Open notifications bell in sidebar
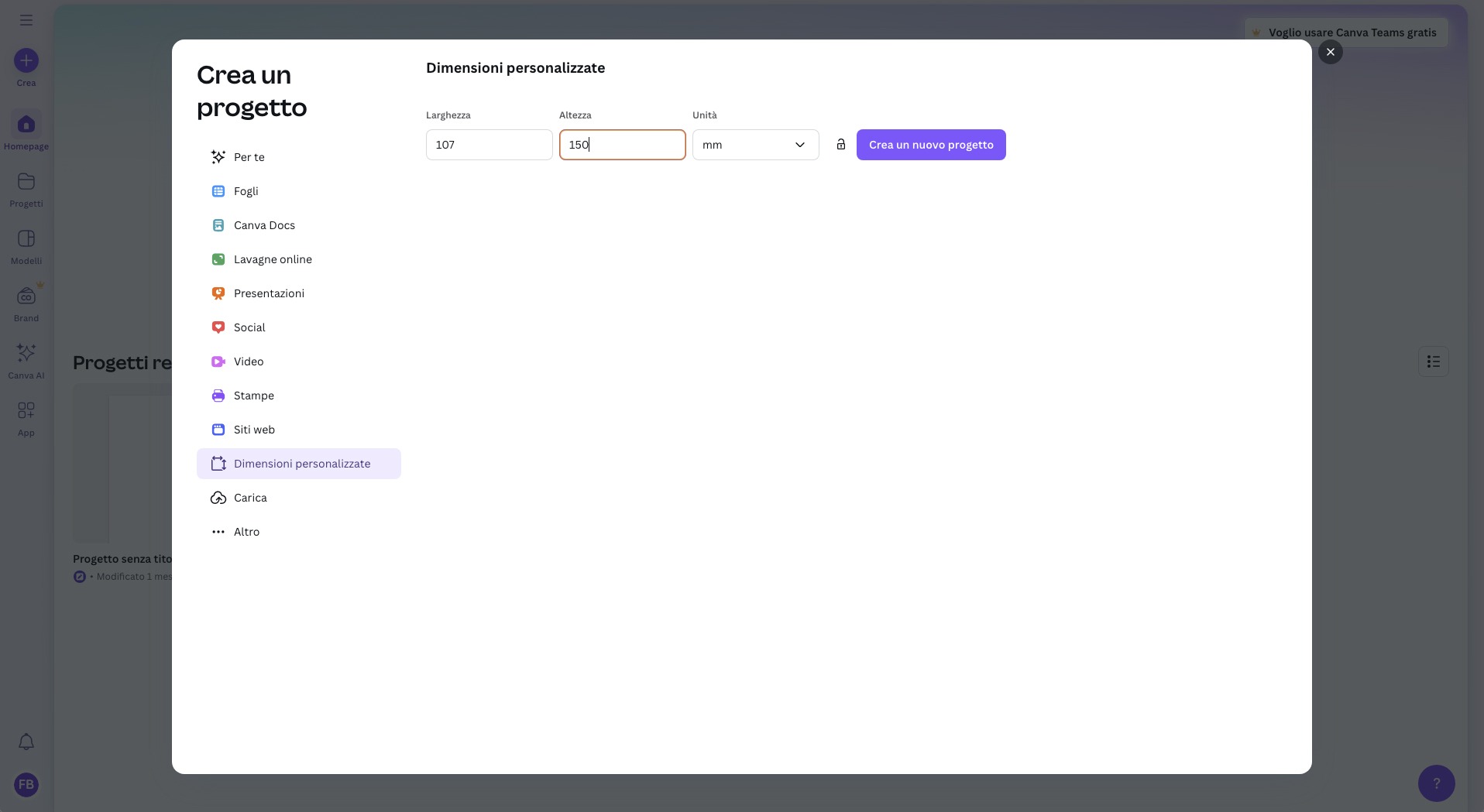 pos(26,742)
